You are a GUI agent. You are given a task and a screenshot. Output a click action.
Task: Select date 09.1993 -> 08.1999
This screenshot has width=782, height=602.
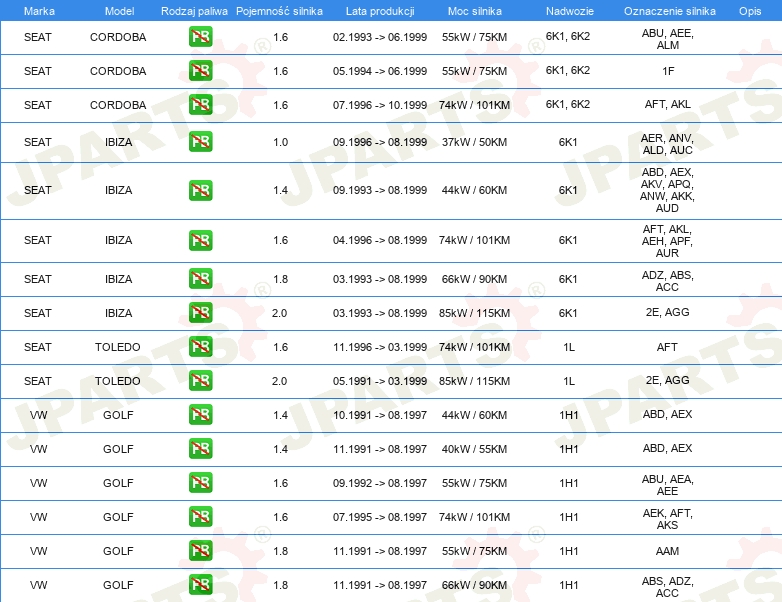click(380, 190)
